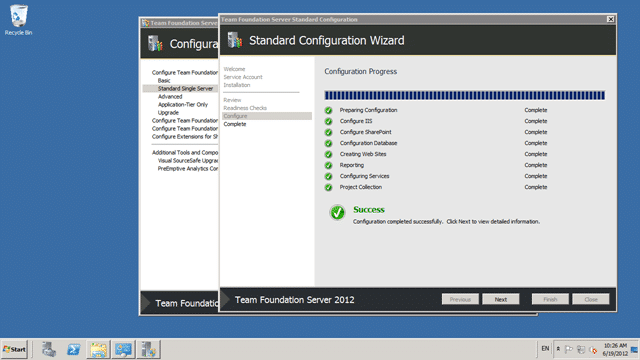Select the Welcome wizard step

point(234,69)
